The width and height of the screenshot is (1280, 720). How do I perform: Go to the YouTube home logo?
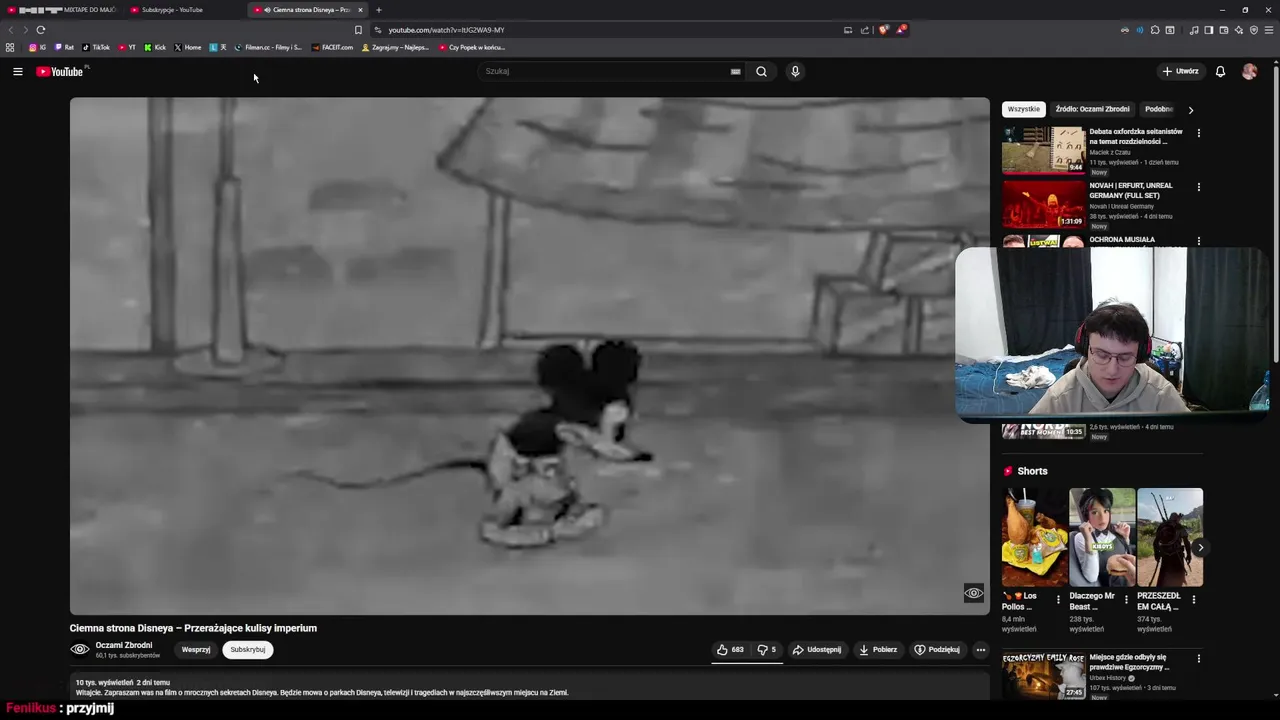[62, 71]
